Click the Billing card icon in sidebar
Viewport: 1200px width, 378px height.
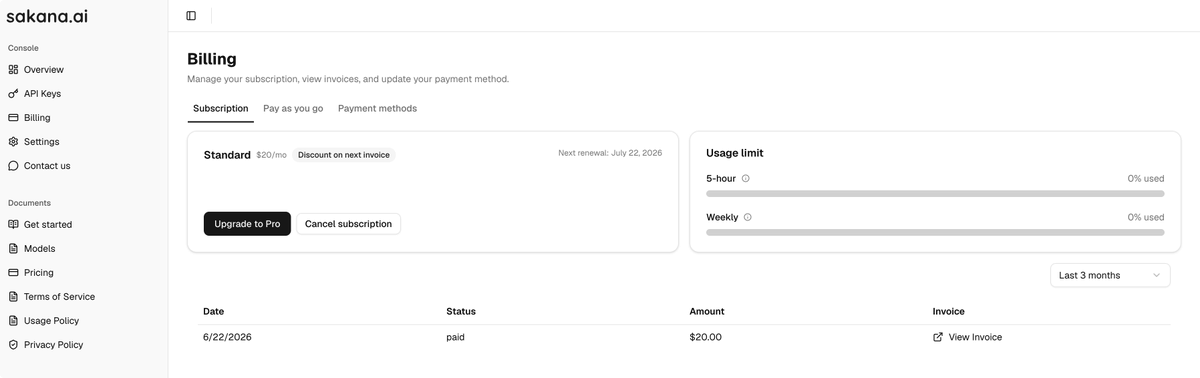click(x=13, y=118)
